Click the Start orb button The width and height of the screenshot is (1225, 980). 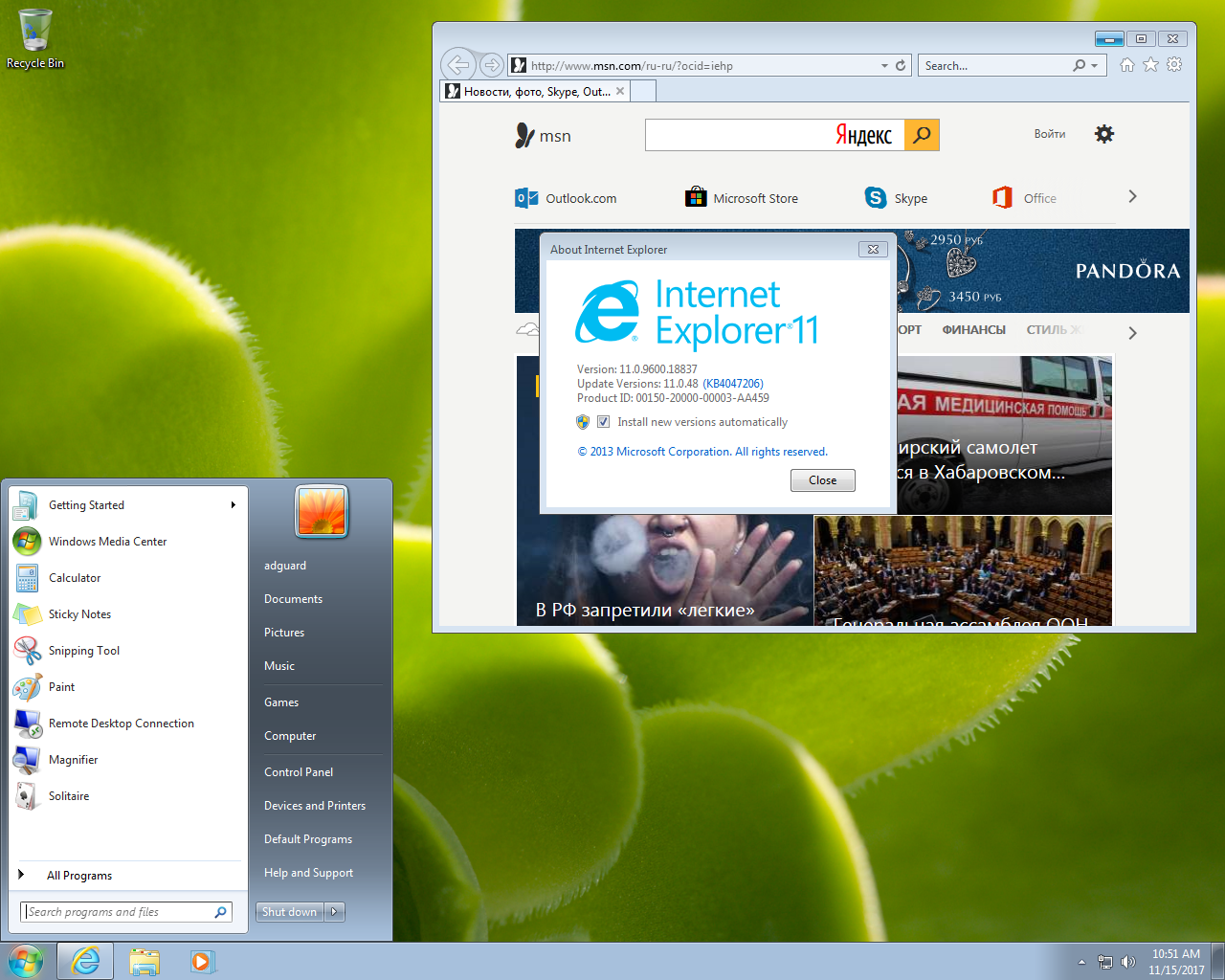coord(26,961)
